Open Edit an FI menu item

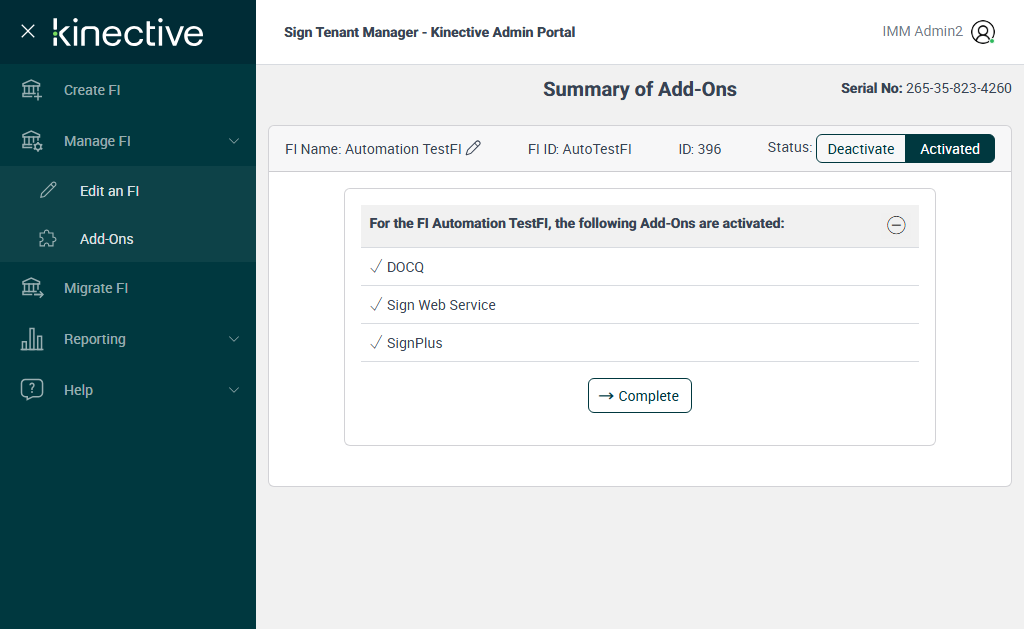109,191
